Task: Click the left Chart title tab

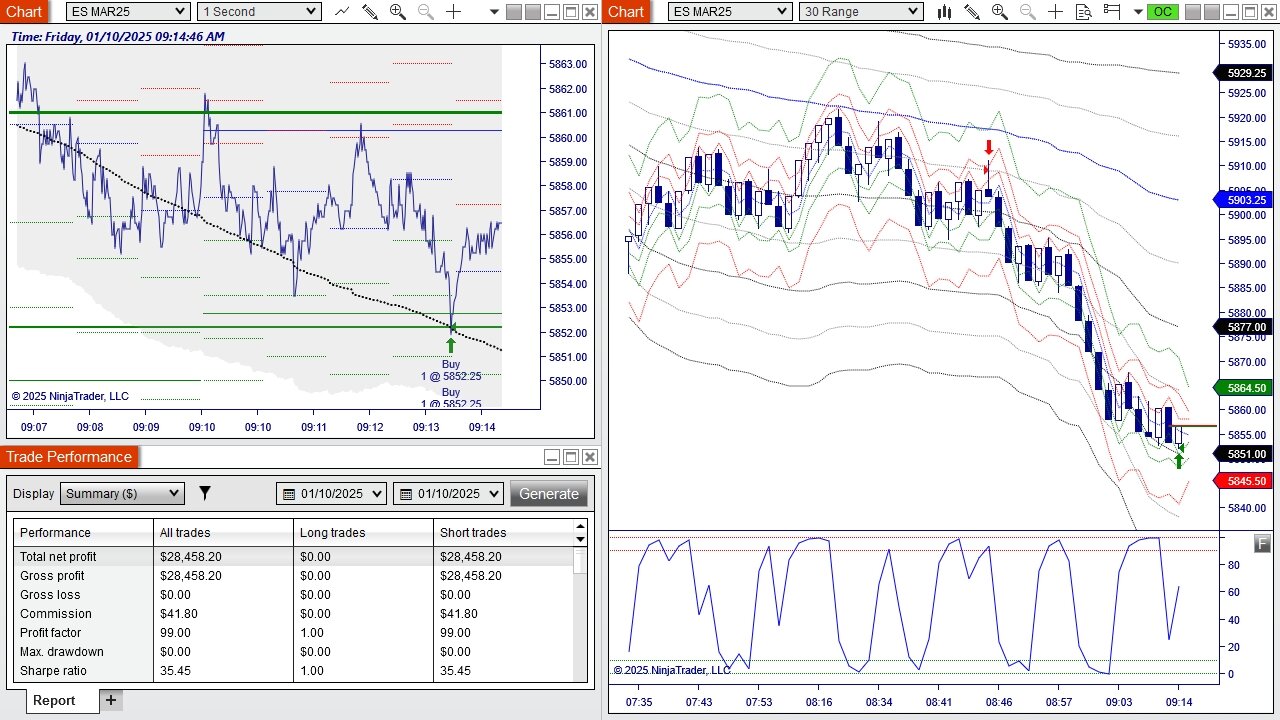Action: point(24,12)
